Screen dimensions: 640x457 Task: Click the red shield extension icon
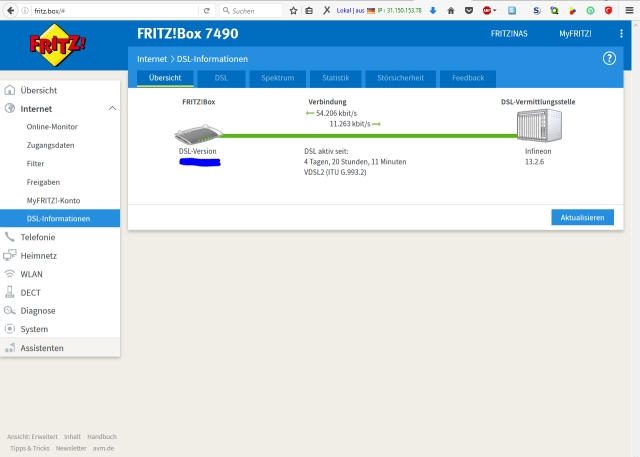coord(608,11)
